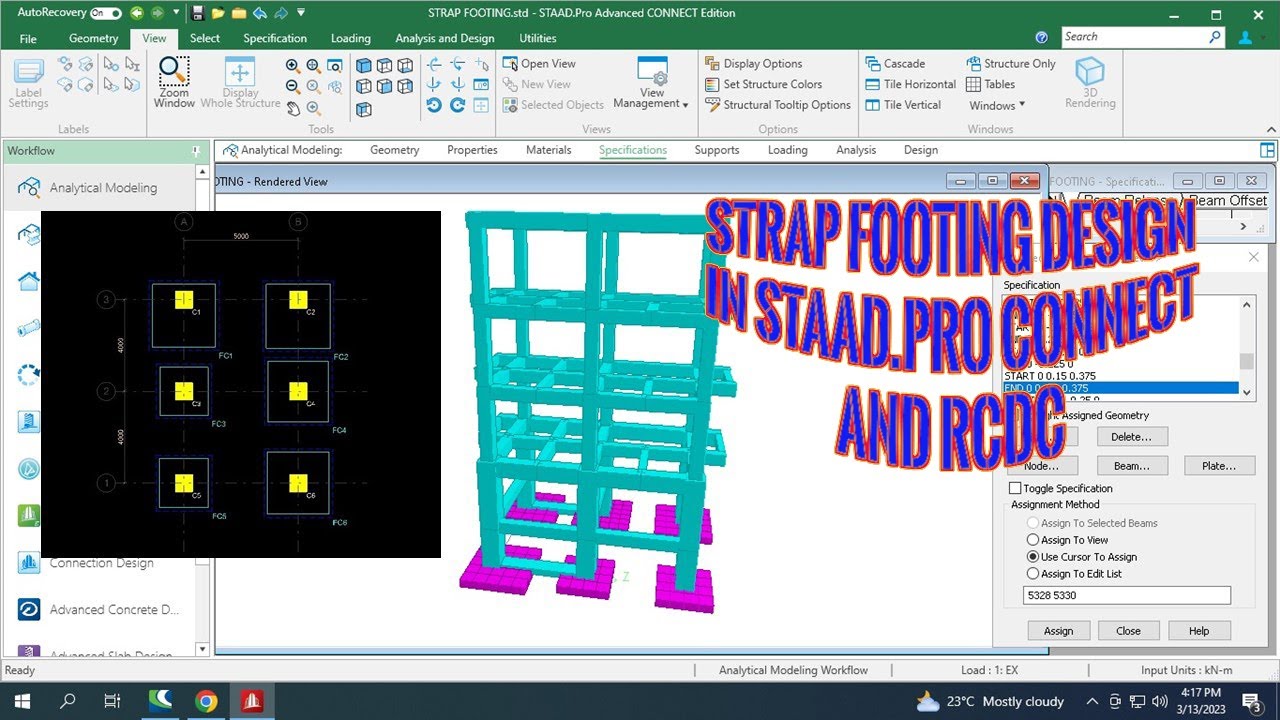Click the Plate... button
1280x720 pixels.
(1220, 466)
